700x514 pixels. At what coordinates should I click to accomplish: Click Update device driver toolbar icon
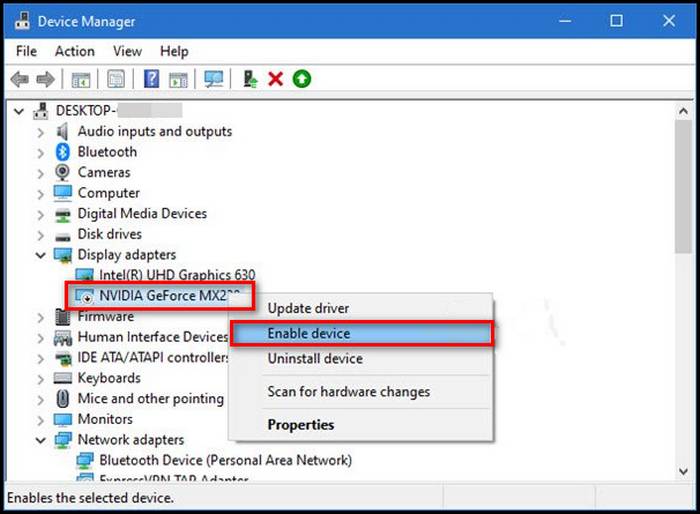(250, 79)
